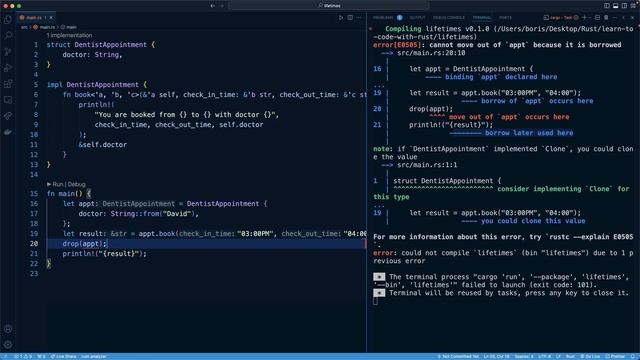Maximize panel size with chevron icon
Screen dimensions: 640x360
coord(623,18)
